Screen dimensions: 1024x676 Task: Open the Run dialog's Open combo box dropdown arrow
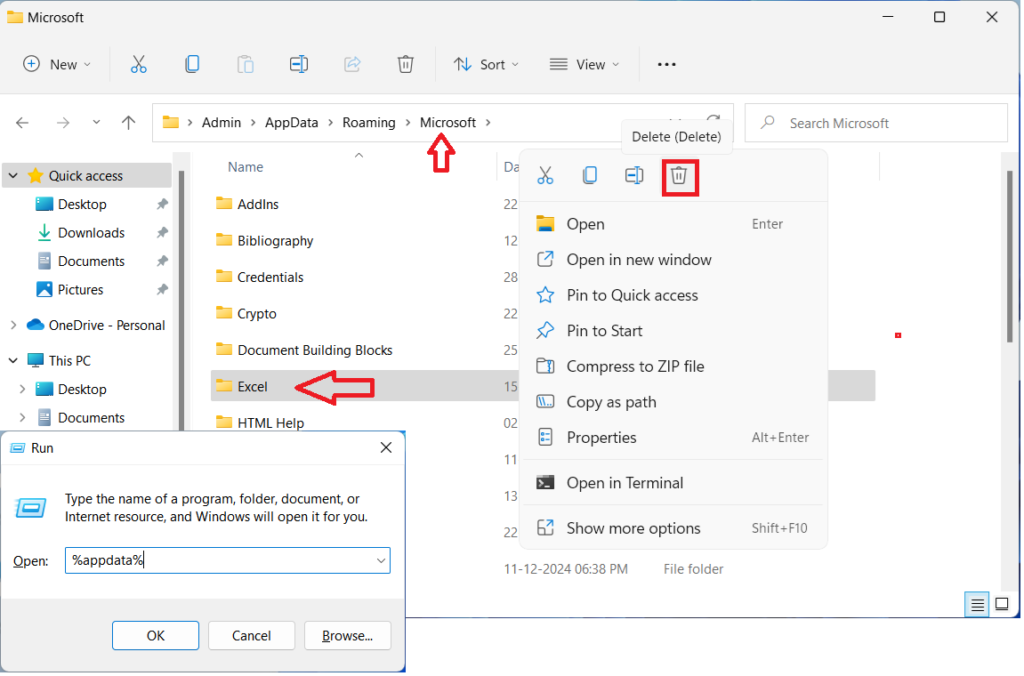381,561
